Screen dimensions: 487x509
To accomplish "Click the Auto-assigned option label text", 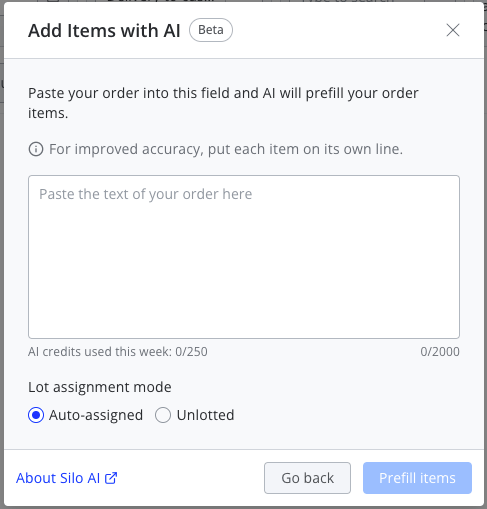I will (x=96, y=415).
